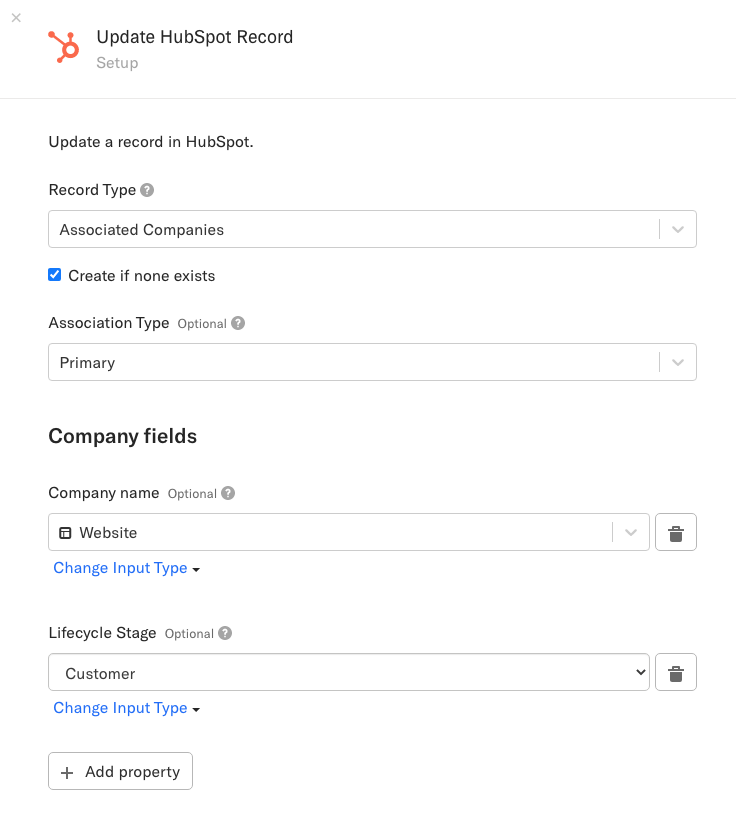Viewport: 736px width, 818px height.
Task: Click the Record Type help icon
Action: tap(147, 190)
